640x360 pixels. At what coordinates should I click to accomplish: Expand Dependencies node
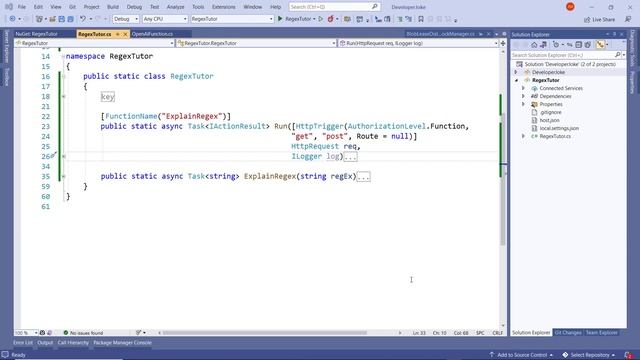(x=524, y=96)
